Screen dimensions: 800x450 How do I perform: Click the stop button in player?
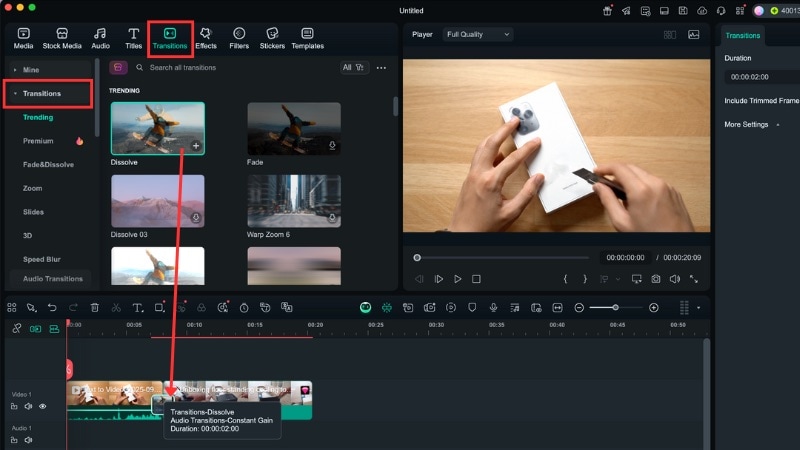(x=476, y=279)
